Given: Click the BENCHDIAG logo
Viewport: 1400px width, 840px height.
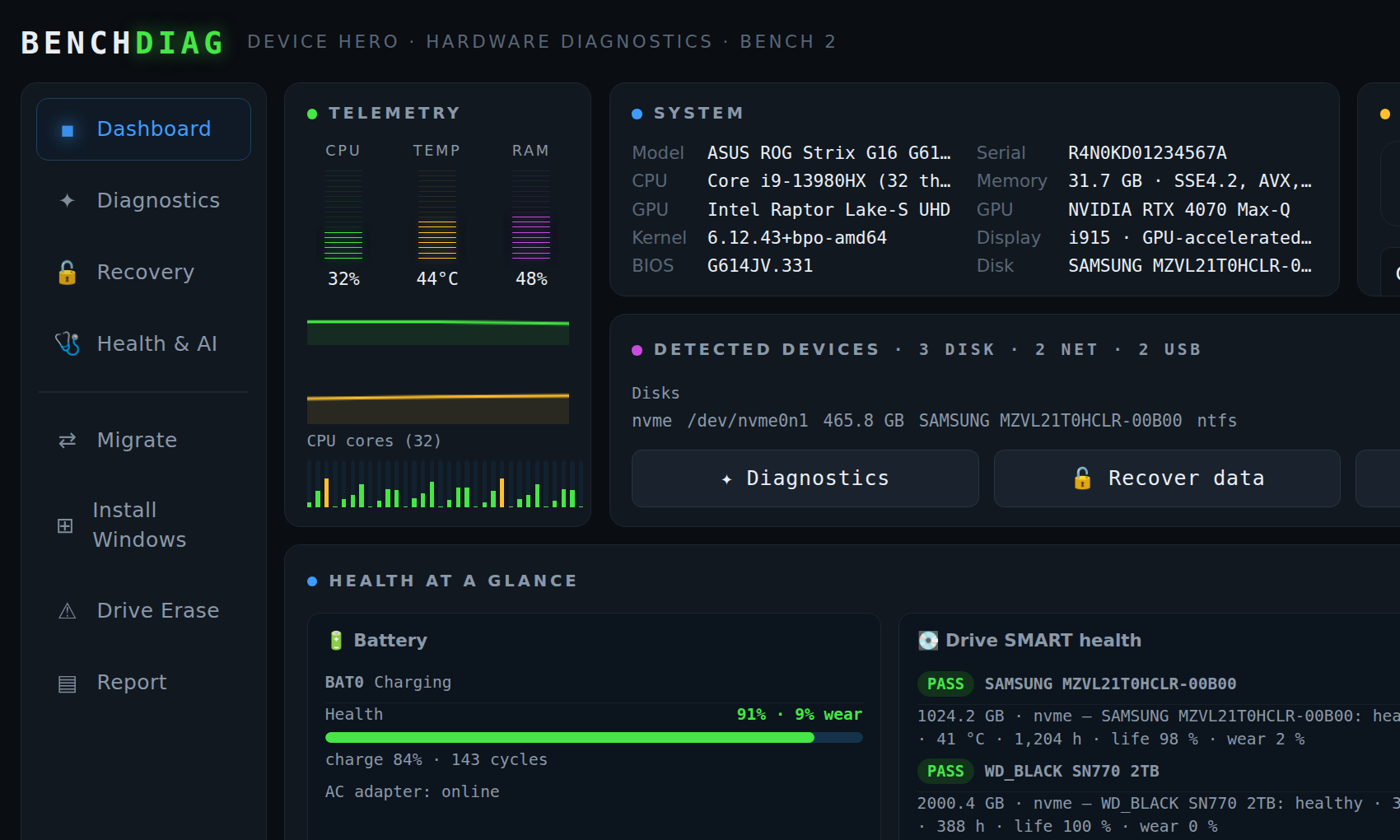Looking at the screenshot, I should 123,43.
